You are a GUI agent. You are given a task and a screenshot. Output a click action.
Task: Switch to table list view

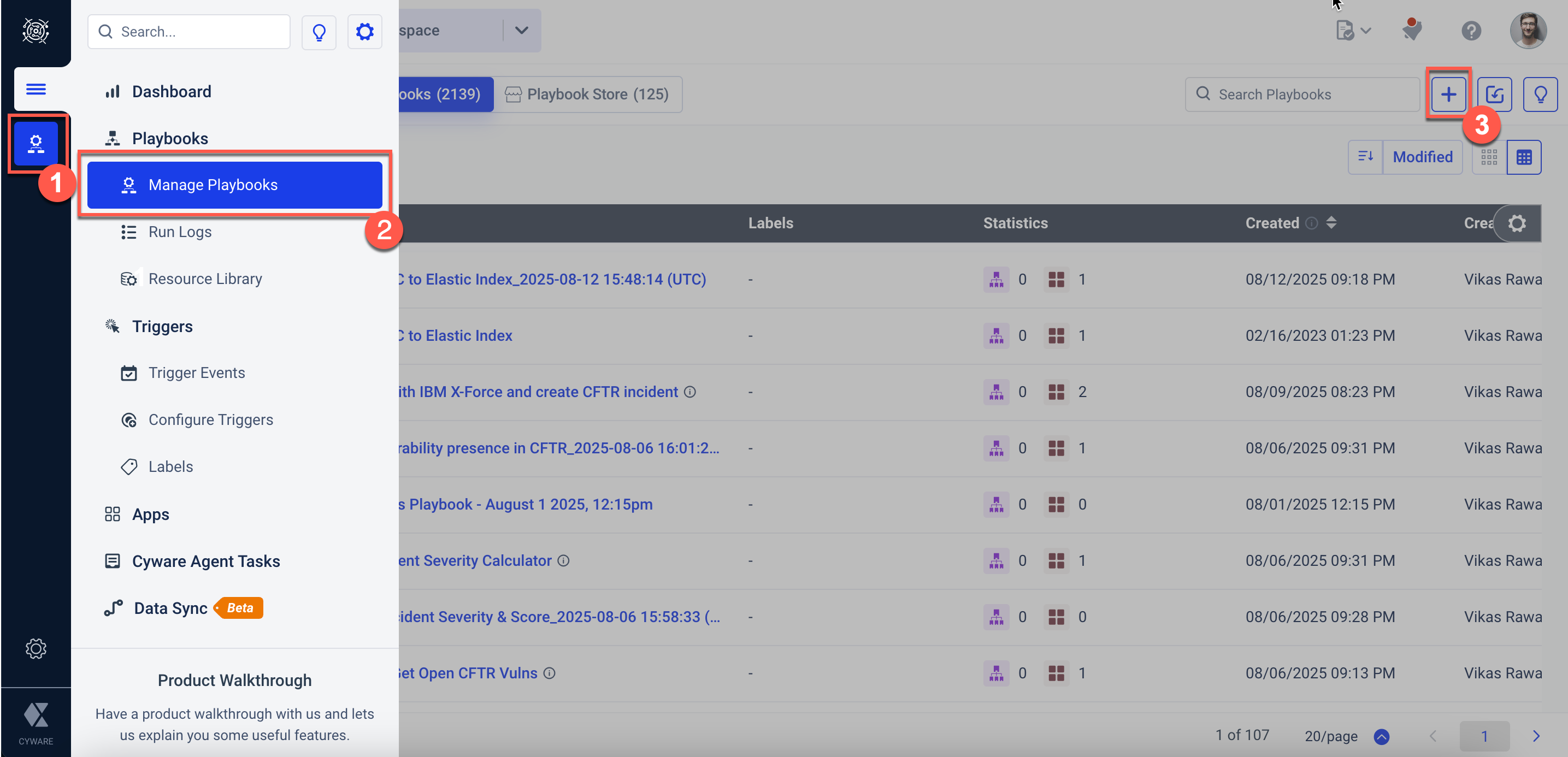1524,157
